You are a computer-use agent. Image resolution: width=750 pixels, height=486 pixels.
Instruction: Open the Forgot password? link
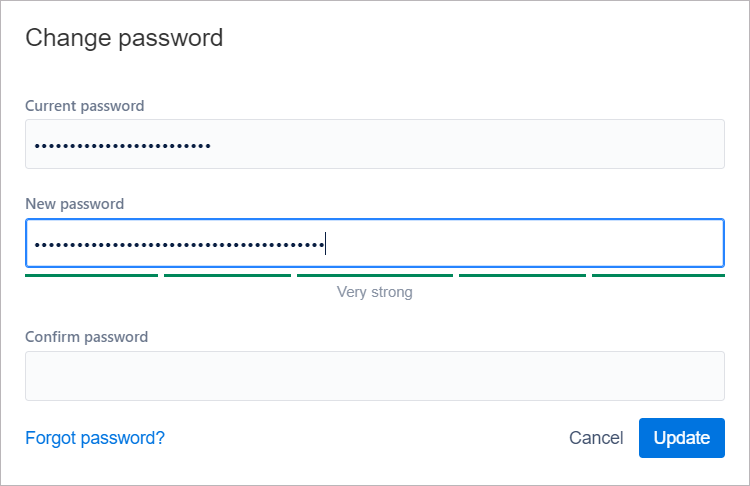coord(95,438)
